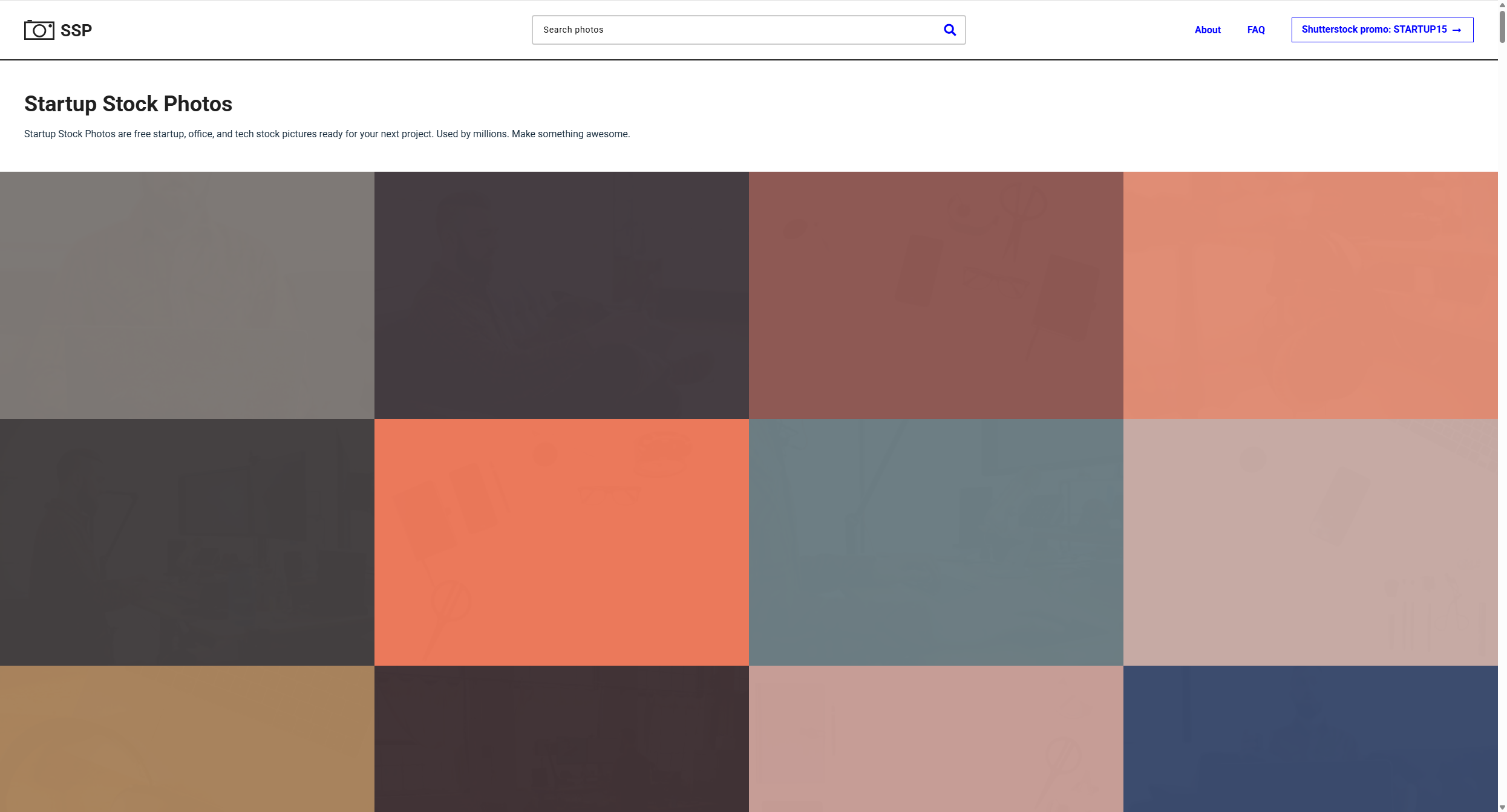Click the vertical scrollbar thumb
The image size is (1507, 812).
[x=1502, y=27]
